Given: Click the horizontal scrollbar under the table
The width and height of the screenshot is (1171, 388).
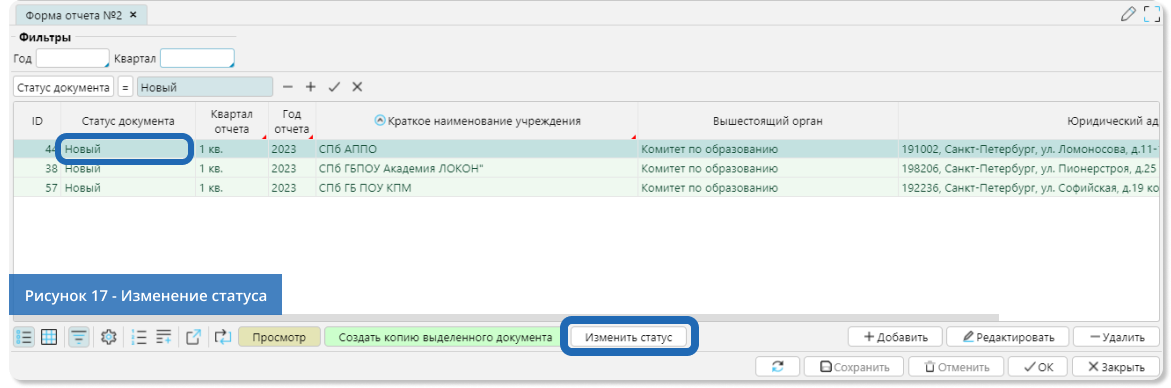Looking at the screenshot, I should click(506, 318).
